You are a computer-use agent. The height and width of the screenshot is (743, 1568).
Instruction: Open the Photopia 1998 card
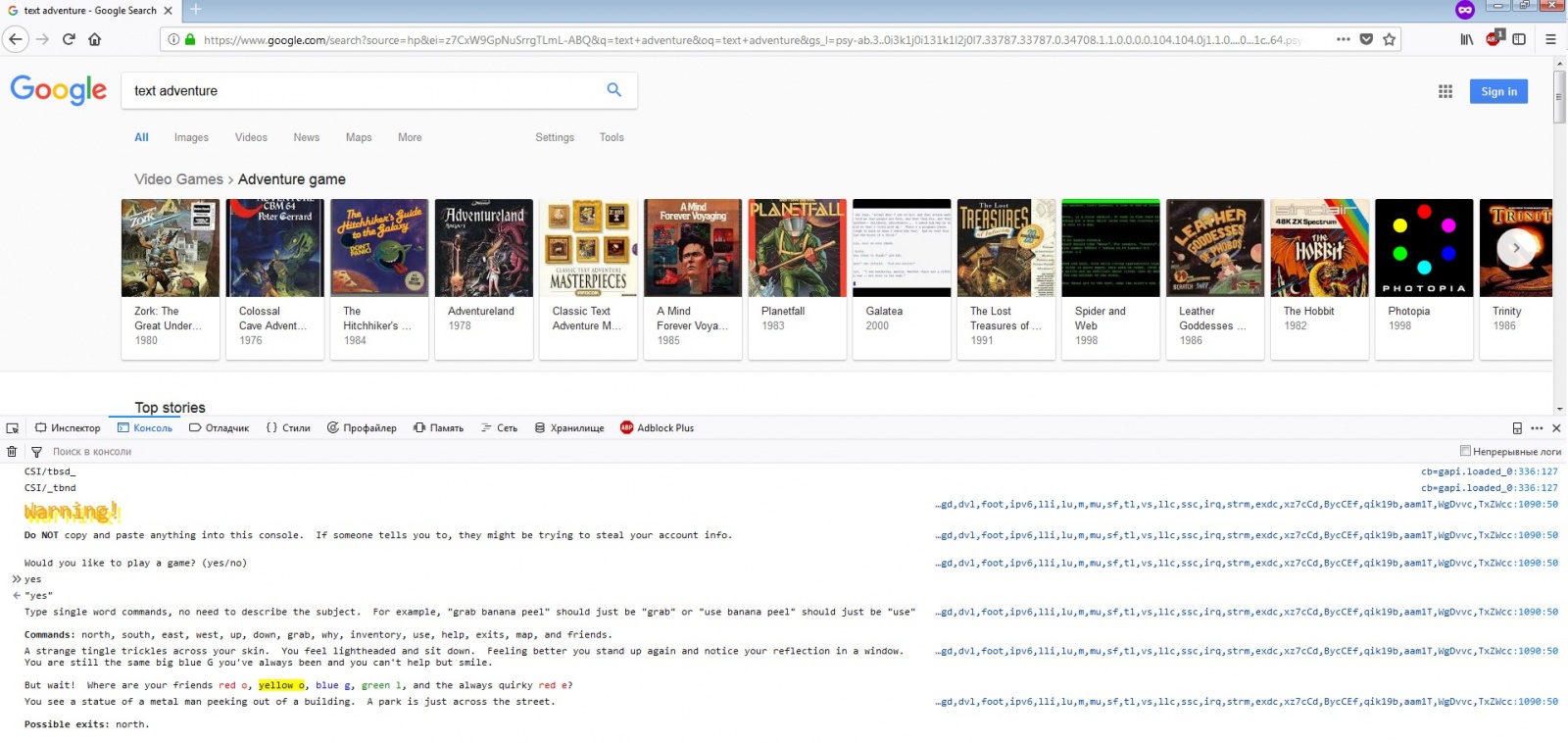point(1424,279)
